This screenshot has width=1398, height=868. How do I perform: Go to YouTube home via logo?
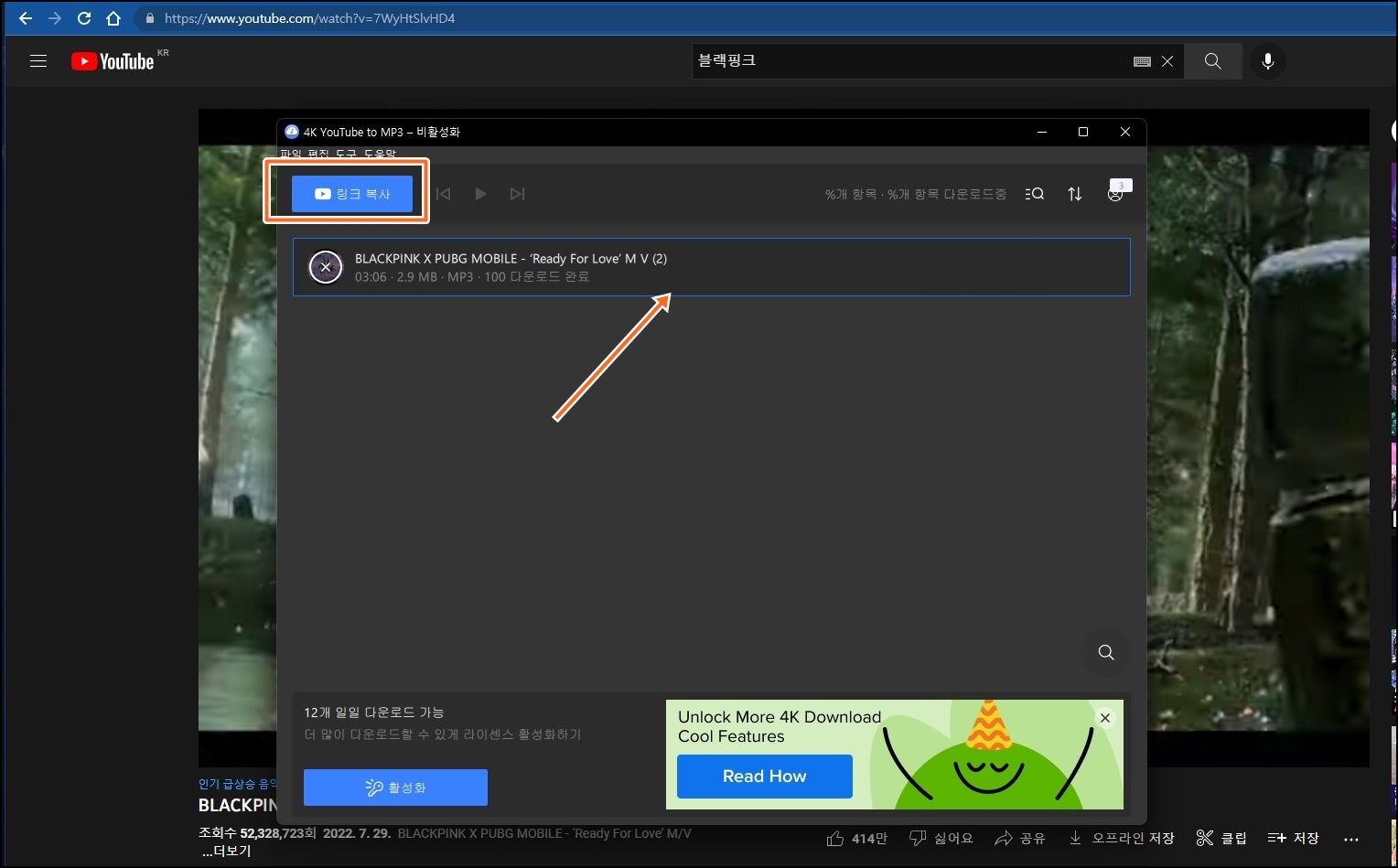[113, 61]
